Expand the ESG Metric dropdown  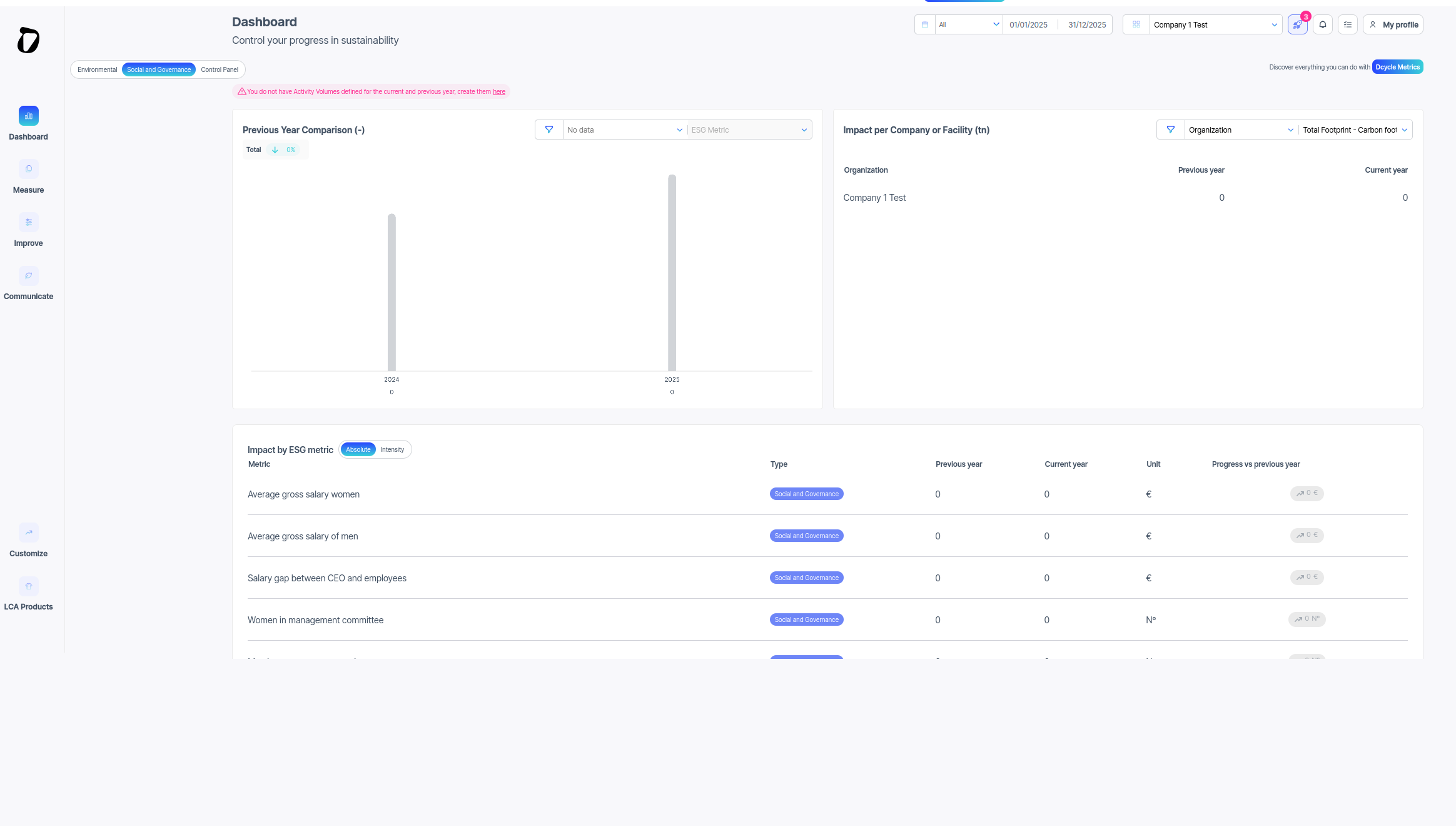point(749,130)
